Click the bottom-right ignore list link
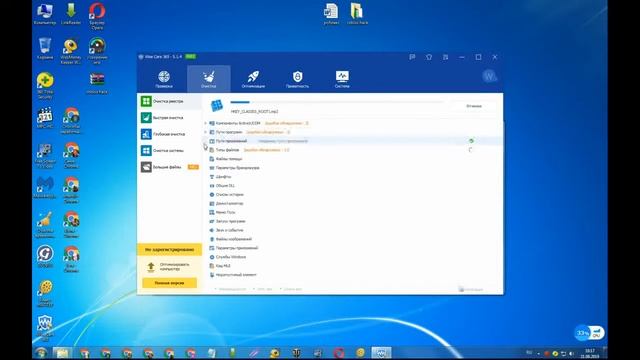 click(471, 289)
